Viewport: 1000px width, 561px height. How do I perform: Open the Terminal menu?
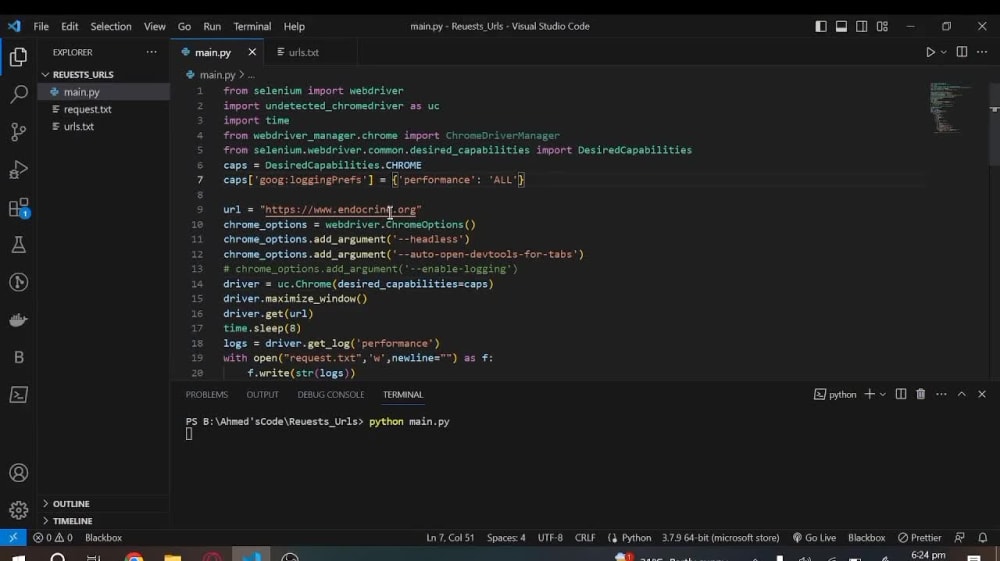pyautogui.click(x=252, y=26)
